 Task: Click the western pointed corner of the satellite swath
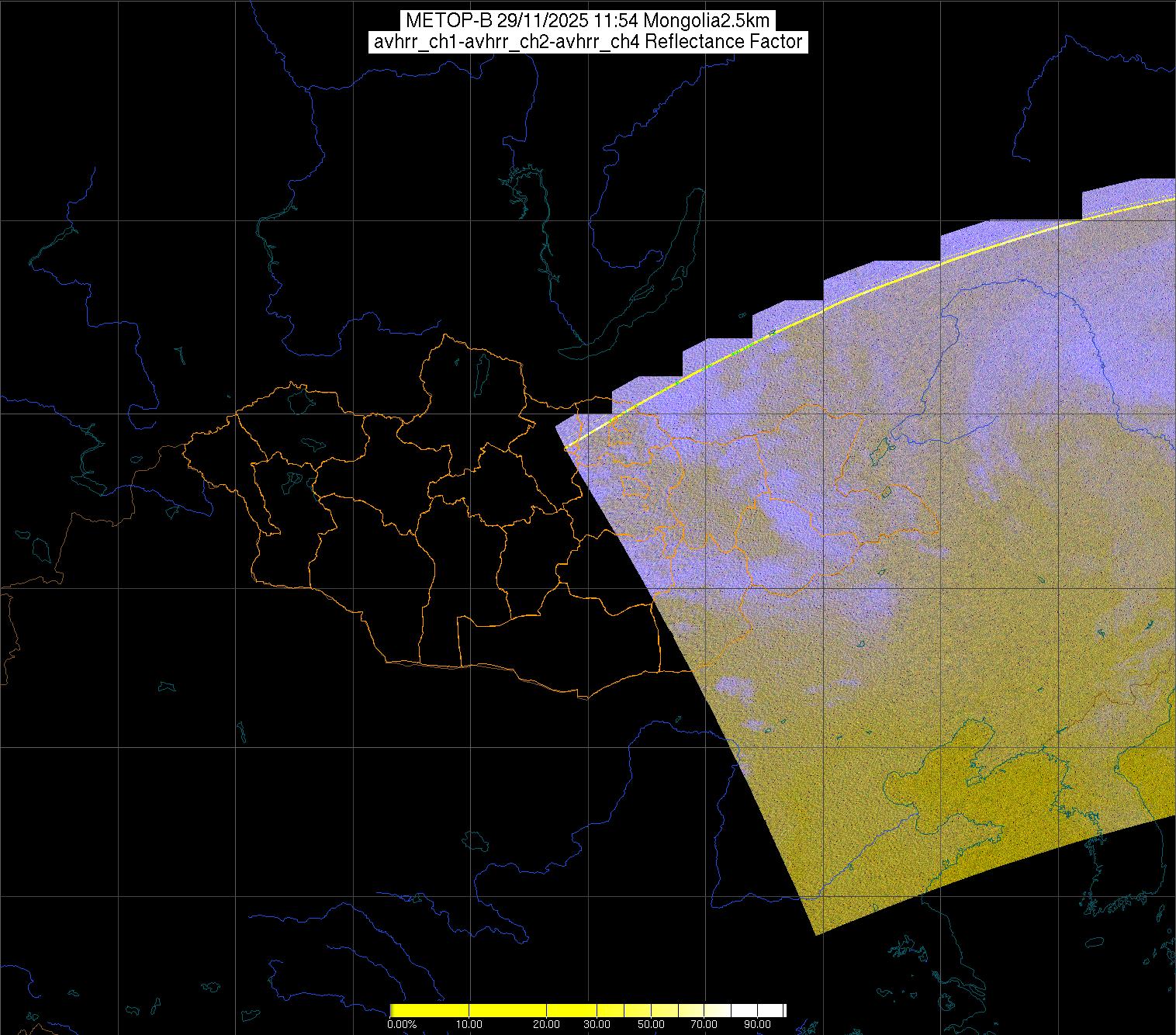(x=559, y=427)
